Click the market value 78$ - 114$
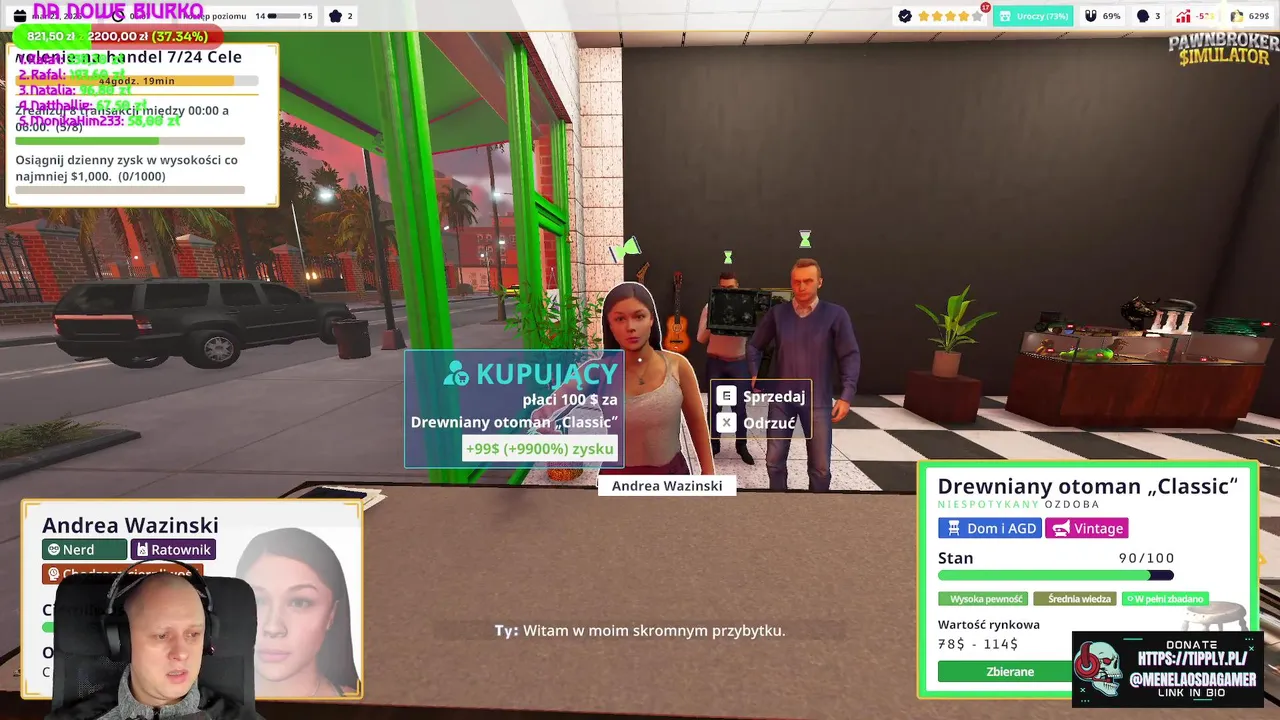This screenshot has width=1280, height=720. pyautogui.click(x=978, y=644)
